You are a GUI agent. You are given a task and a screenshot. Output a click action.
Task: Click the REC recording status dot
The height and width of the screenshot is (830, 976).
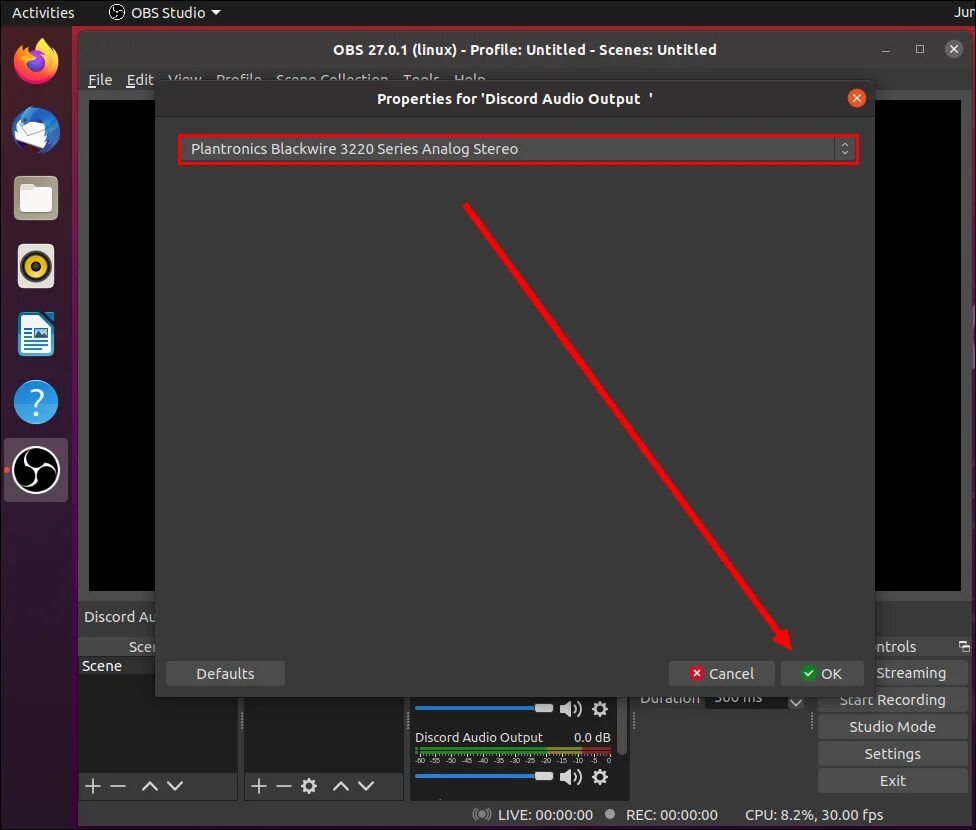click(610, 814)
